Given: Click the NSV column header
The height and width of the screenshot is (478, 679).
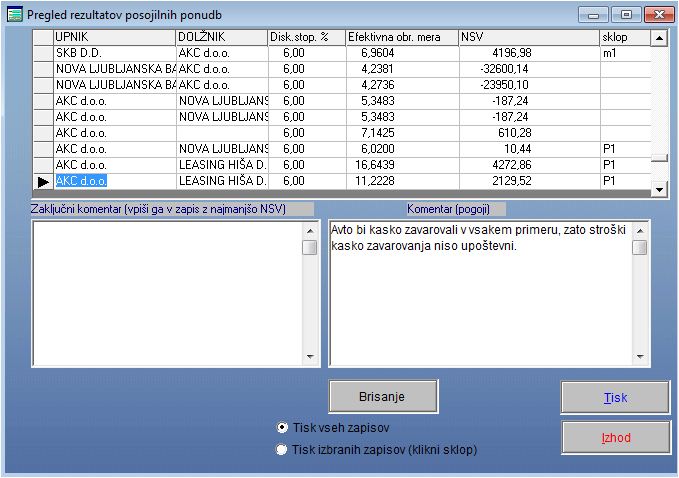Looking at the screenshot, I should [x=528, y=37].
